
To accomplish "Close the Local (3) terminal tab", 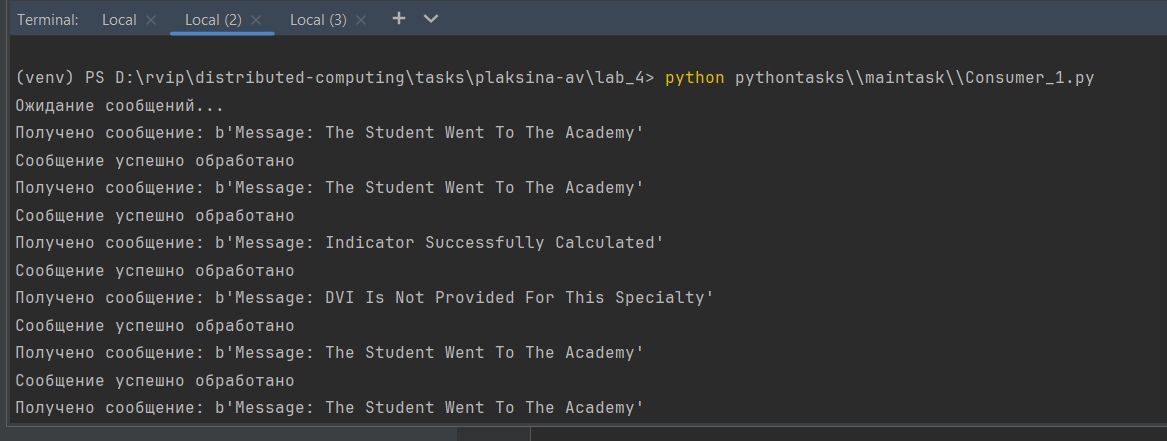I will (x=361, y=20).
